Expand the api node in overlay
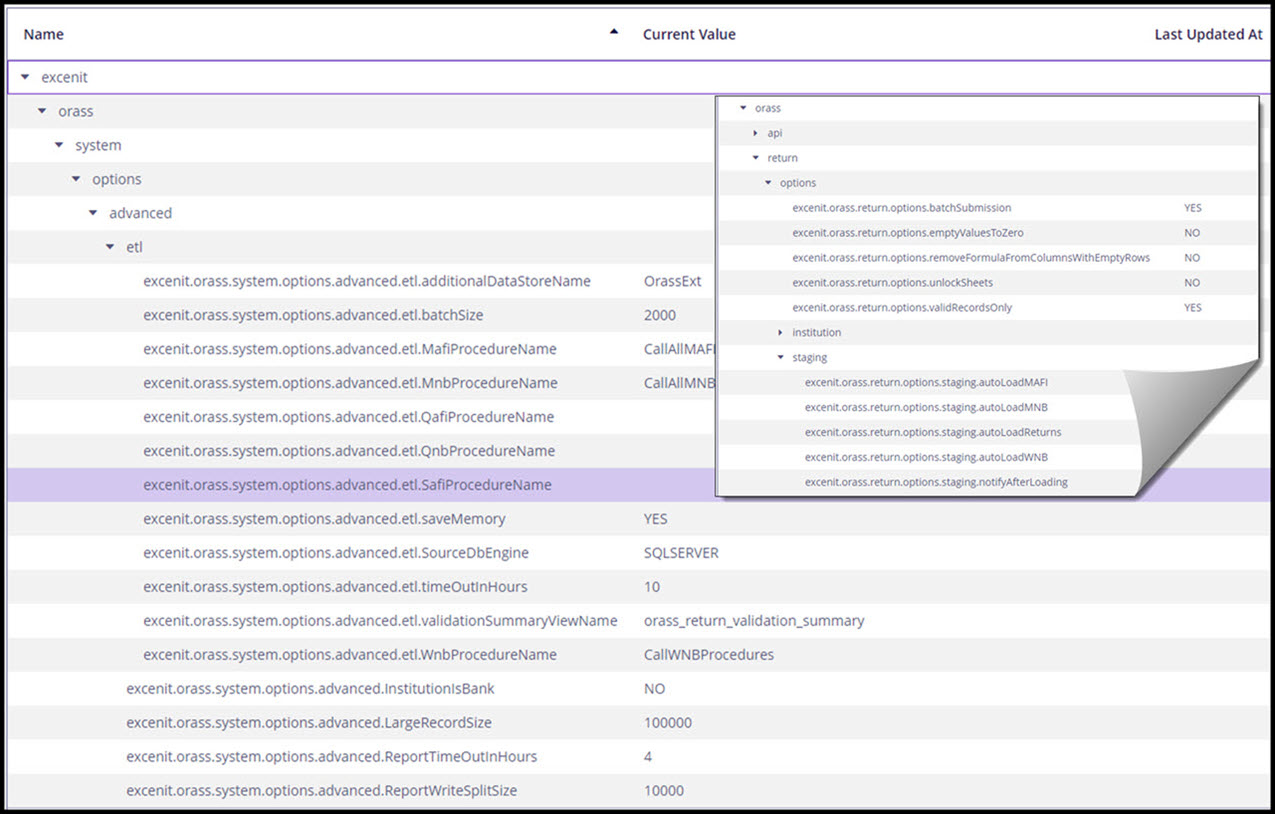This screenshot has height=814, width=1275. (755, 133)
